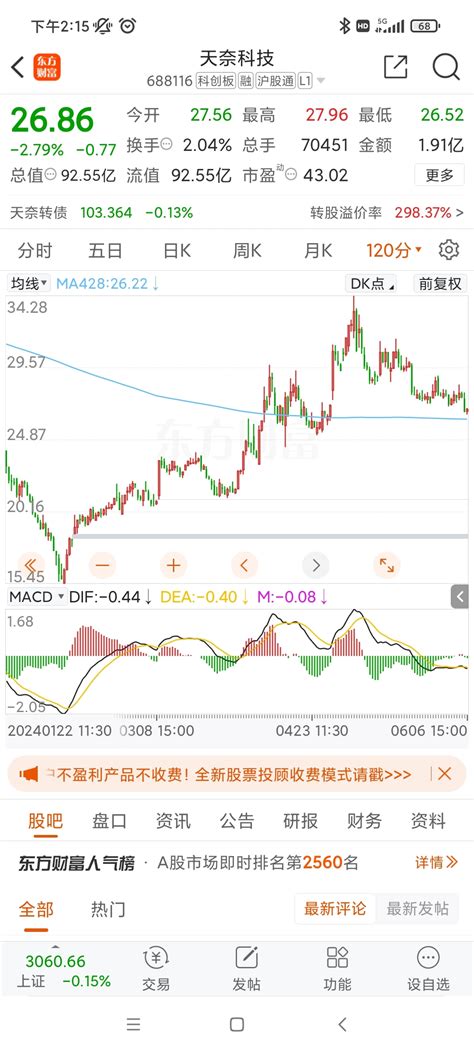Open the 资料 tab
Viewport: 474px width, 1053px height.
point(428,821)
